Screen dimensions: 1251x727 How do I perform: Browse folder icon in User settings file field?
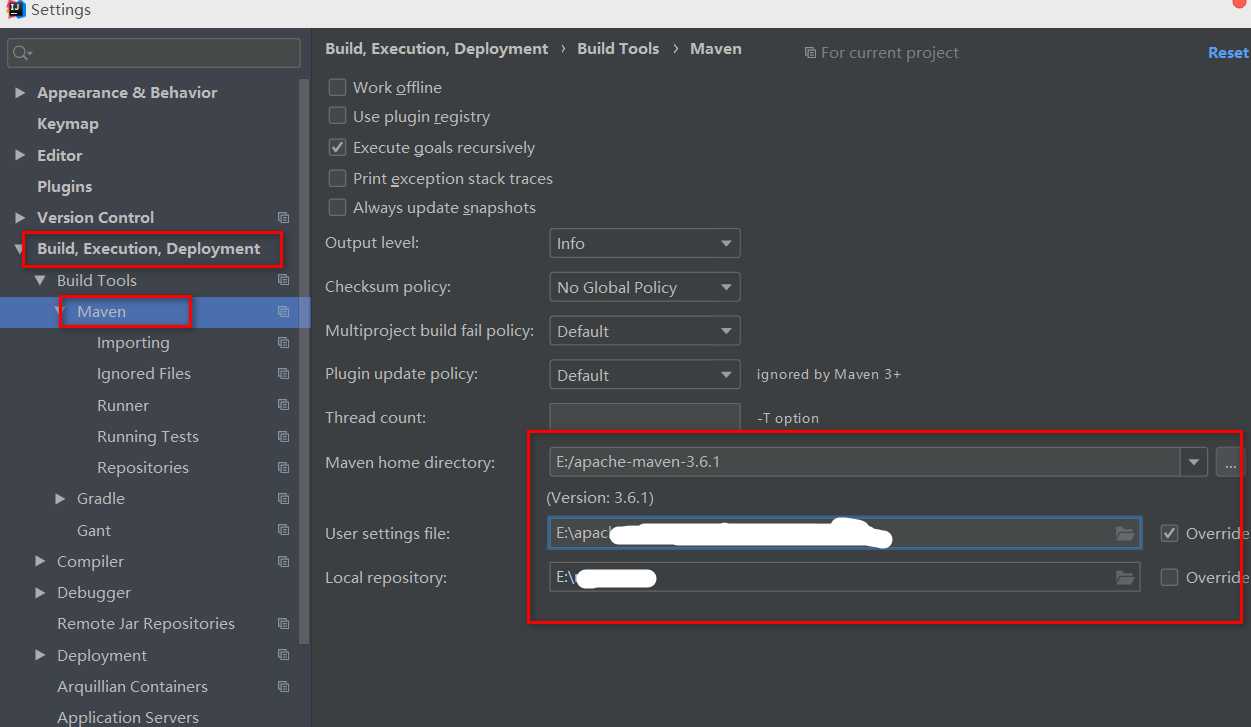[1125, 533]
